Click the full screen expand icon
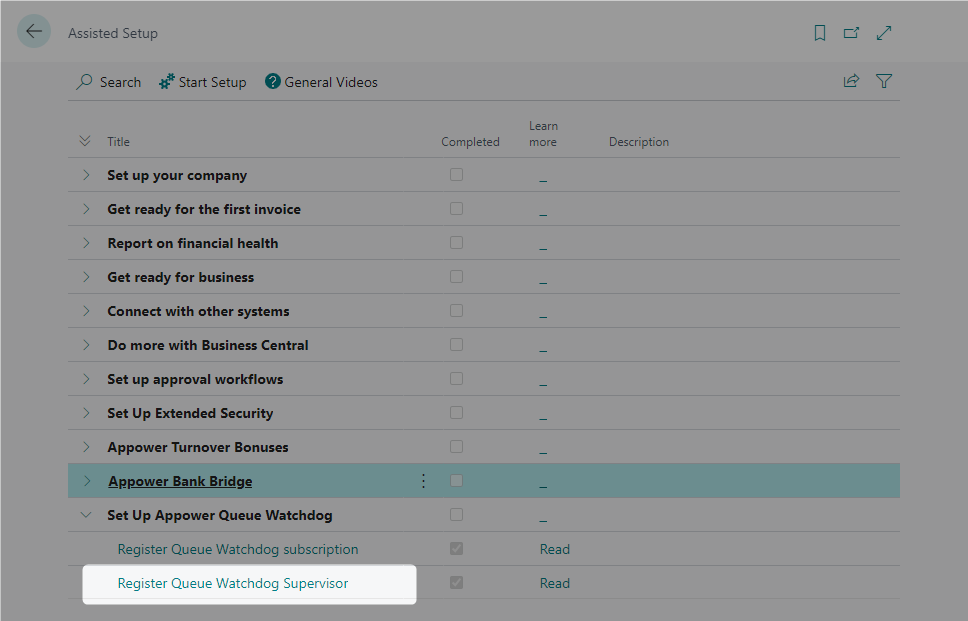 tap(883, 32)
